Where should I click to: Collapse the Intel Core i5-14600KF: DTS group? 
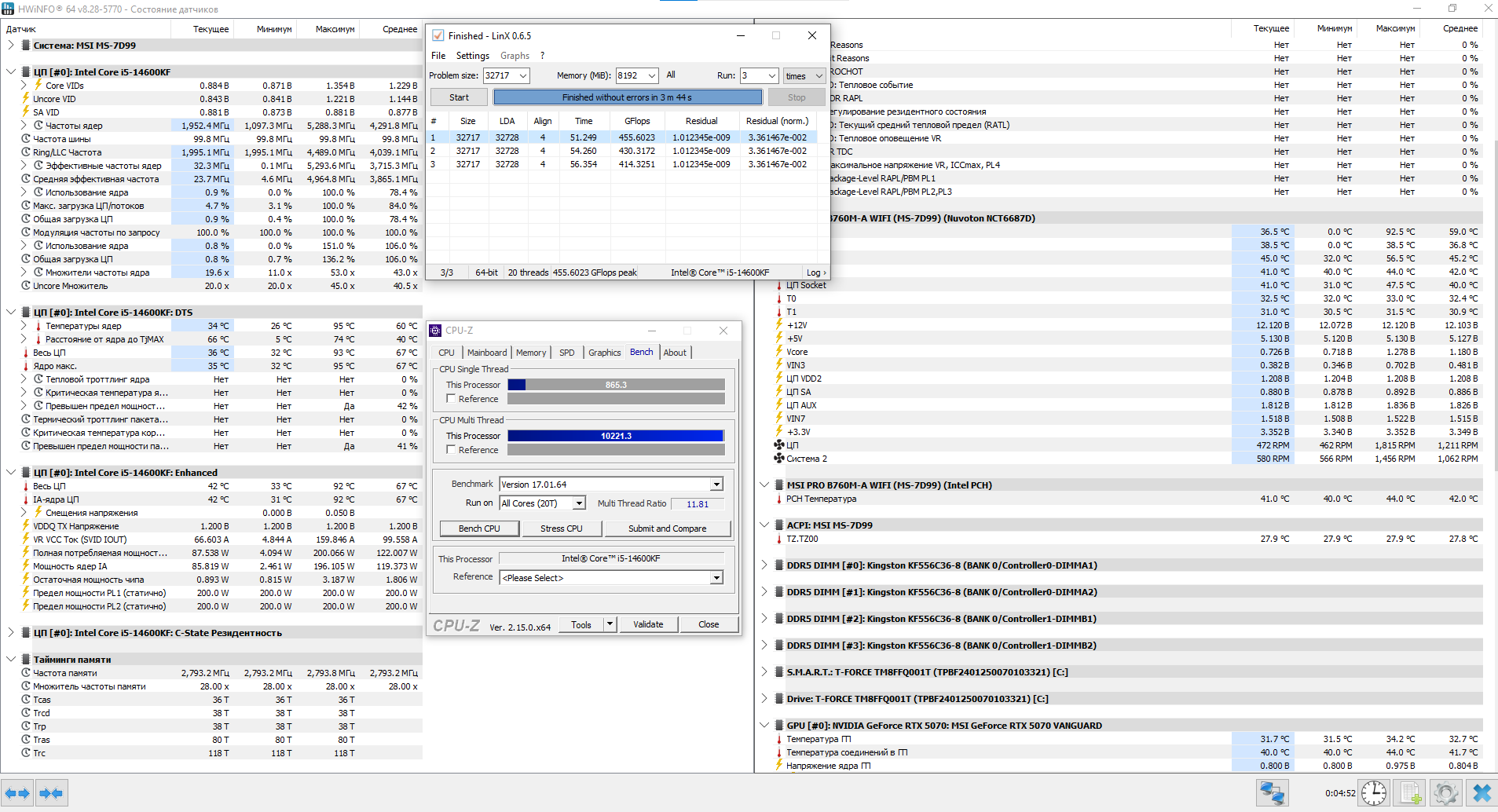click(x=11, y=312)
